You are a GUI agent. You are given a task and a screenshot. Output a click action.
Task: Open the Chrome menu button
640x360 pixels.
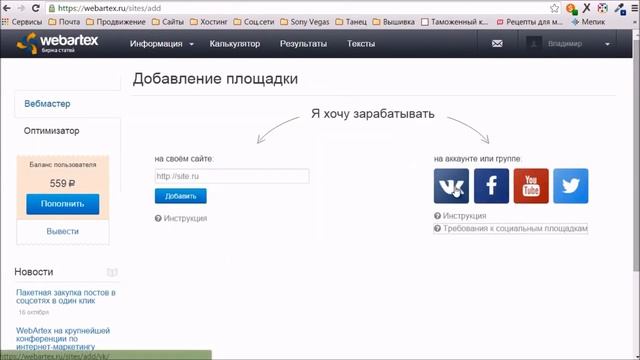[635, 8]
